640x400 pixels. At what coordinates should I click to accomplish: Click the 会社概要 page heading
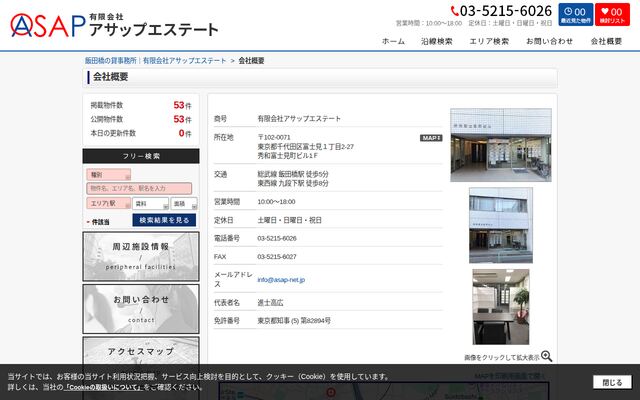(111, 77)
